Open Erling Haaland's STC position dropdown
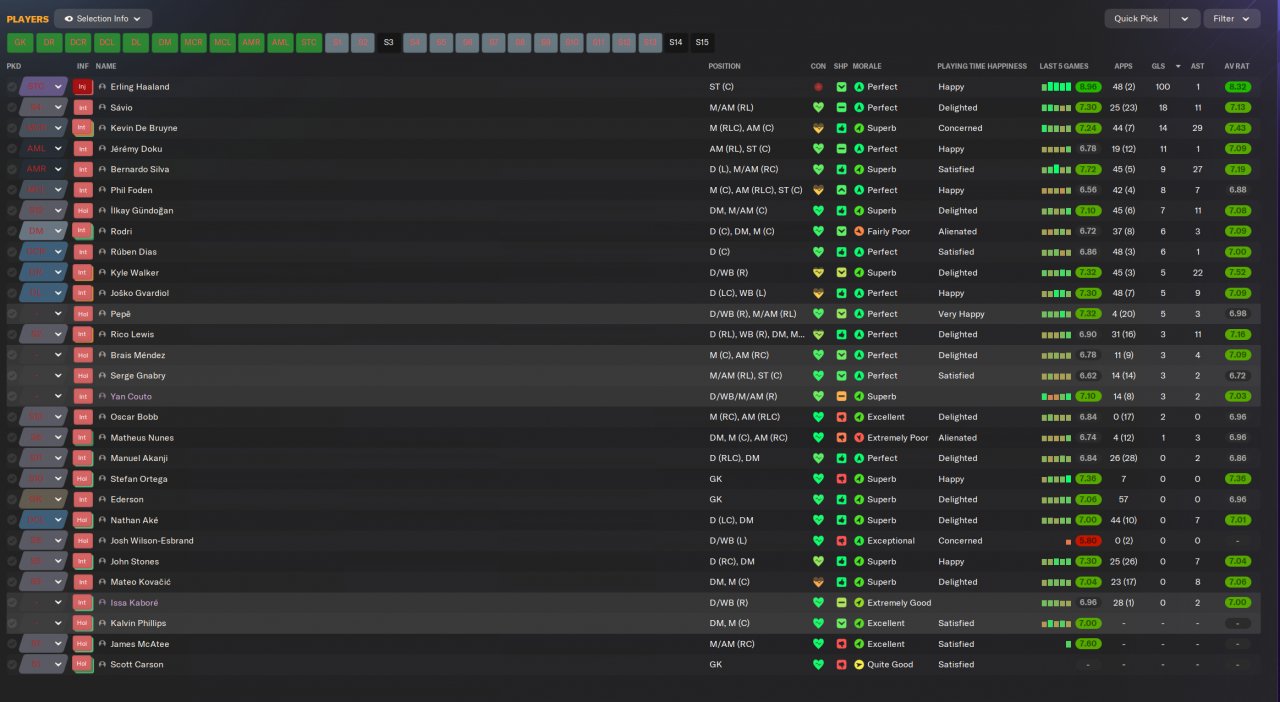This screenshot has width=1280, height=702. (x=43, y=87)
